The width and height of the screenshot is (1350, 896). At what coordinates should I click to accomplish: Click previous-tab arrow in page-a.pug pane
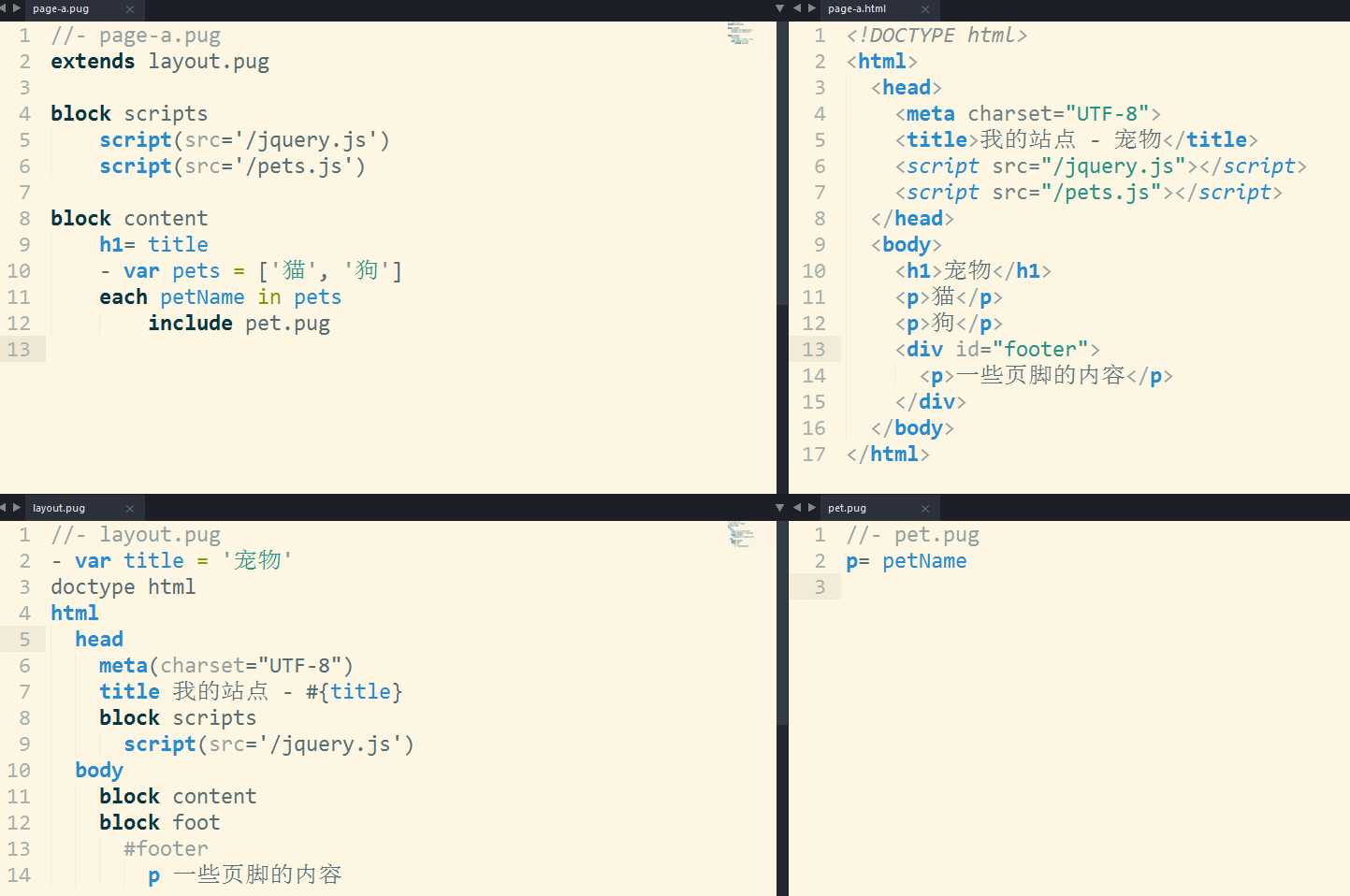4,8
